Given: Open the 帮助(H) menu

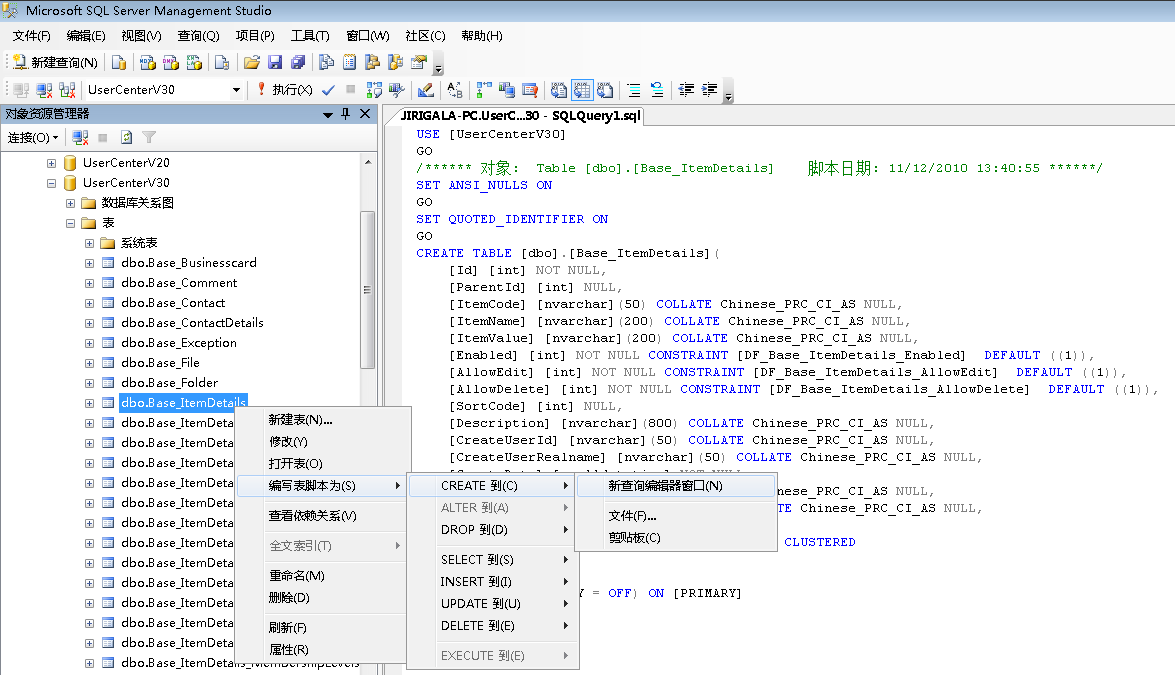Looking at the screenshot, I should tap(482, 36).
